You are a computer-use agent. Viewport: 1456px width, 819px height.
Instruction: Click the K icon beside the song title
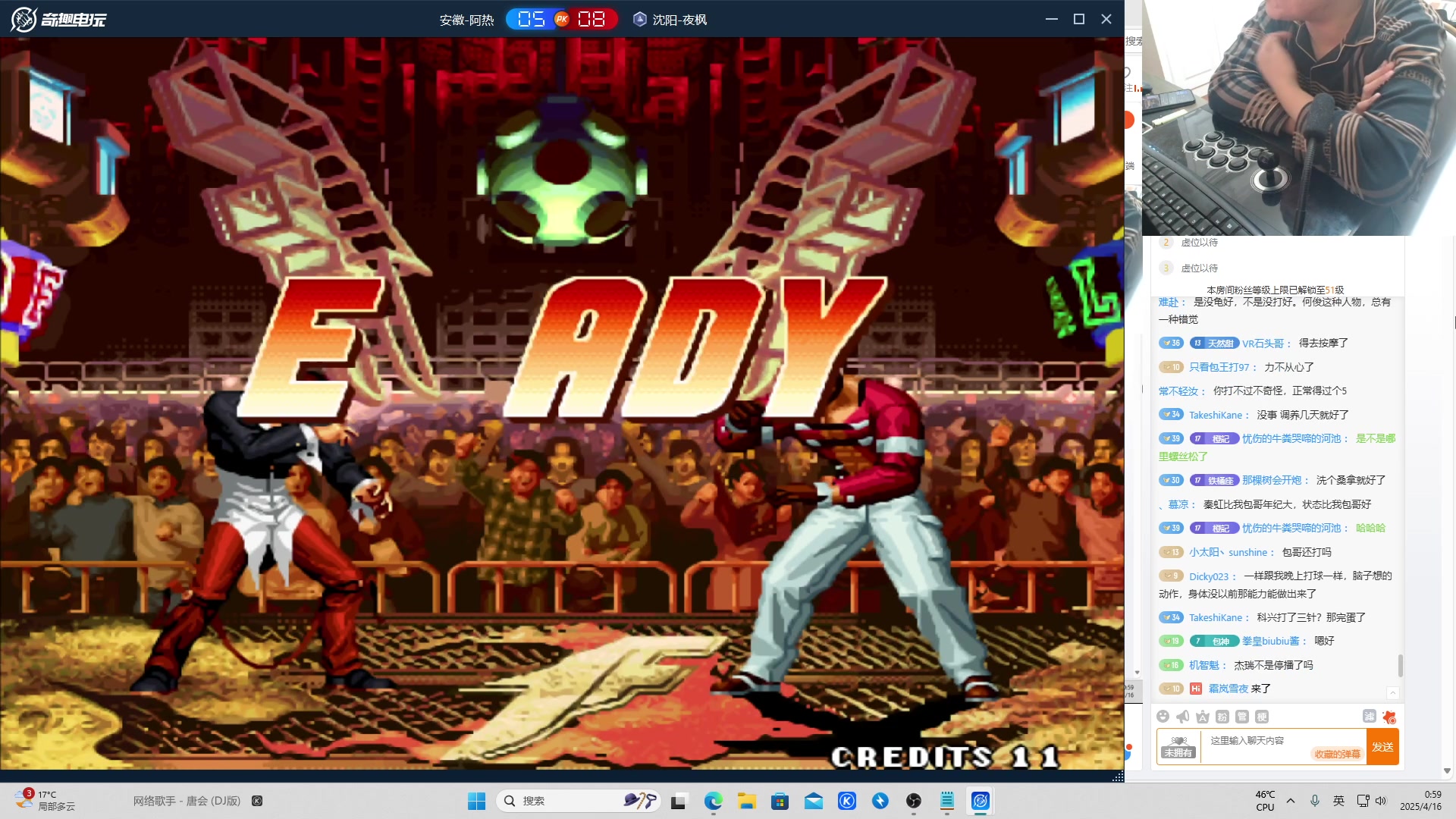[x=257, y=801]
